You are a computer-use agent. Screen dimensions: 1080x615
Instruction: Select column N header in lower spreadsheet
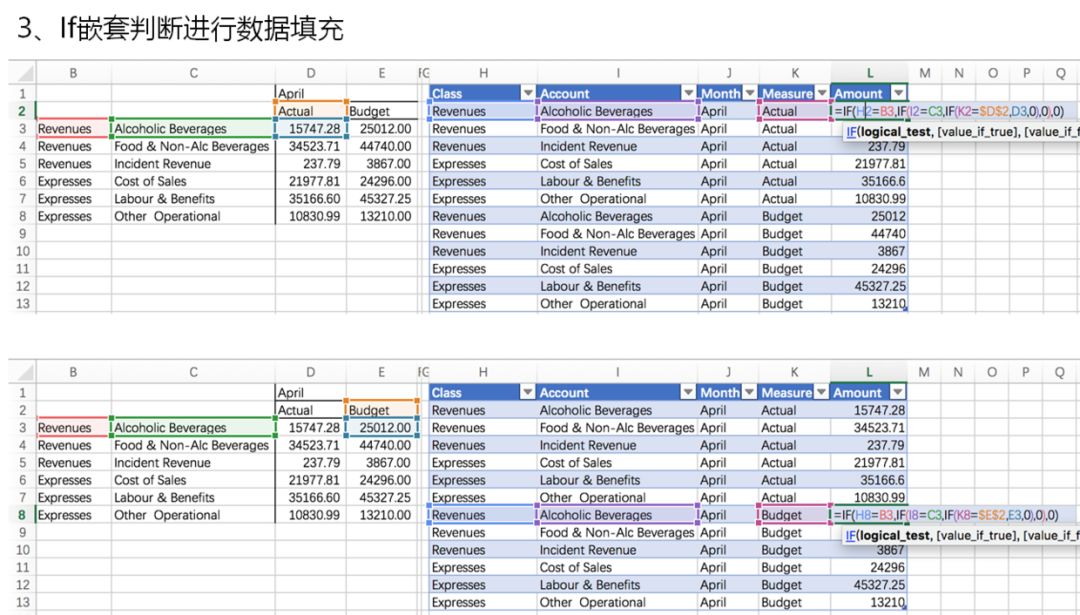pos(958,372)
